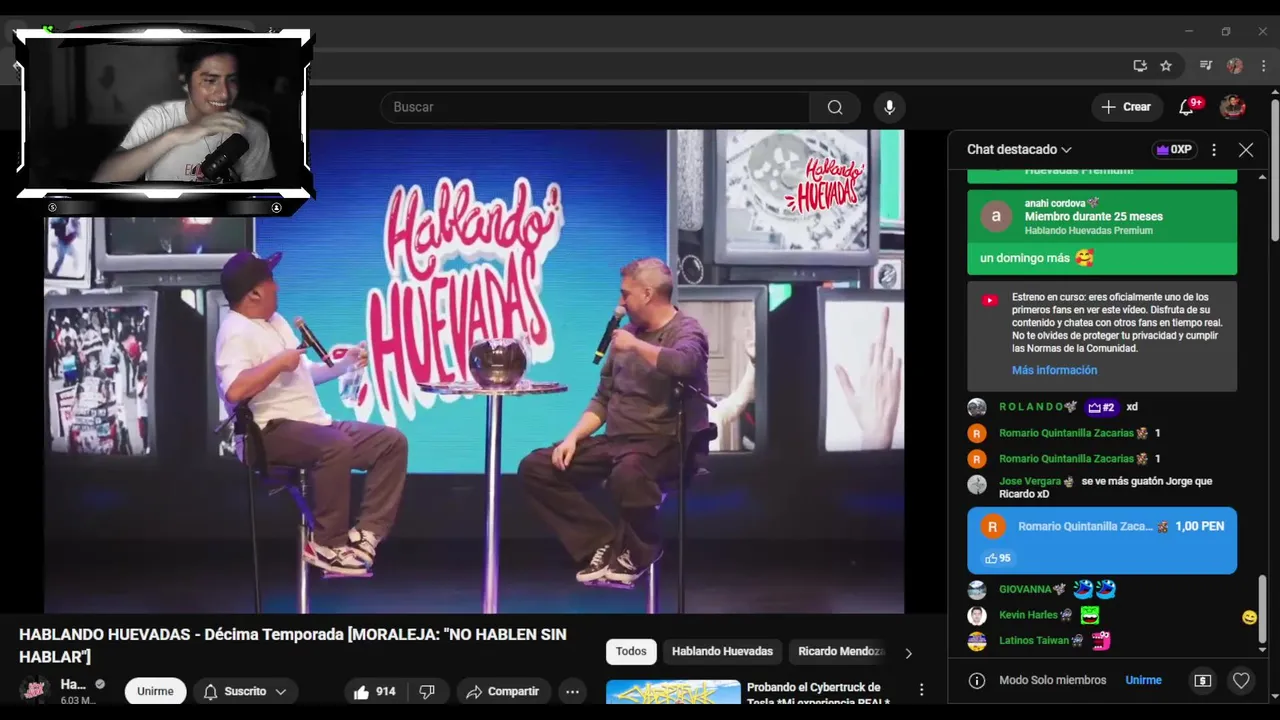Open YouTube notifications bell
The width and height of the screenshot is (1280, 720).
[x=1187, y=107]
